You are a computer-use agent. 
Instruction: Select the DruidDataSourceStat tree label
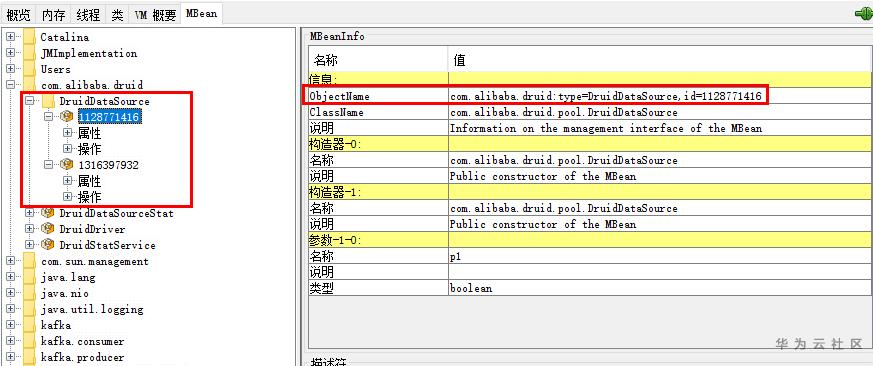coord(116,213)
